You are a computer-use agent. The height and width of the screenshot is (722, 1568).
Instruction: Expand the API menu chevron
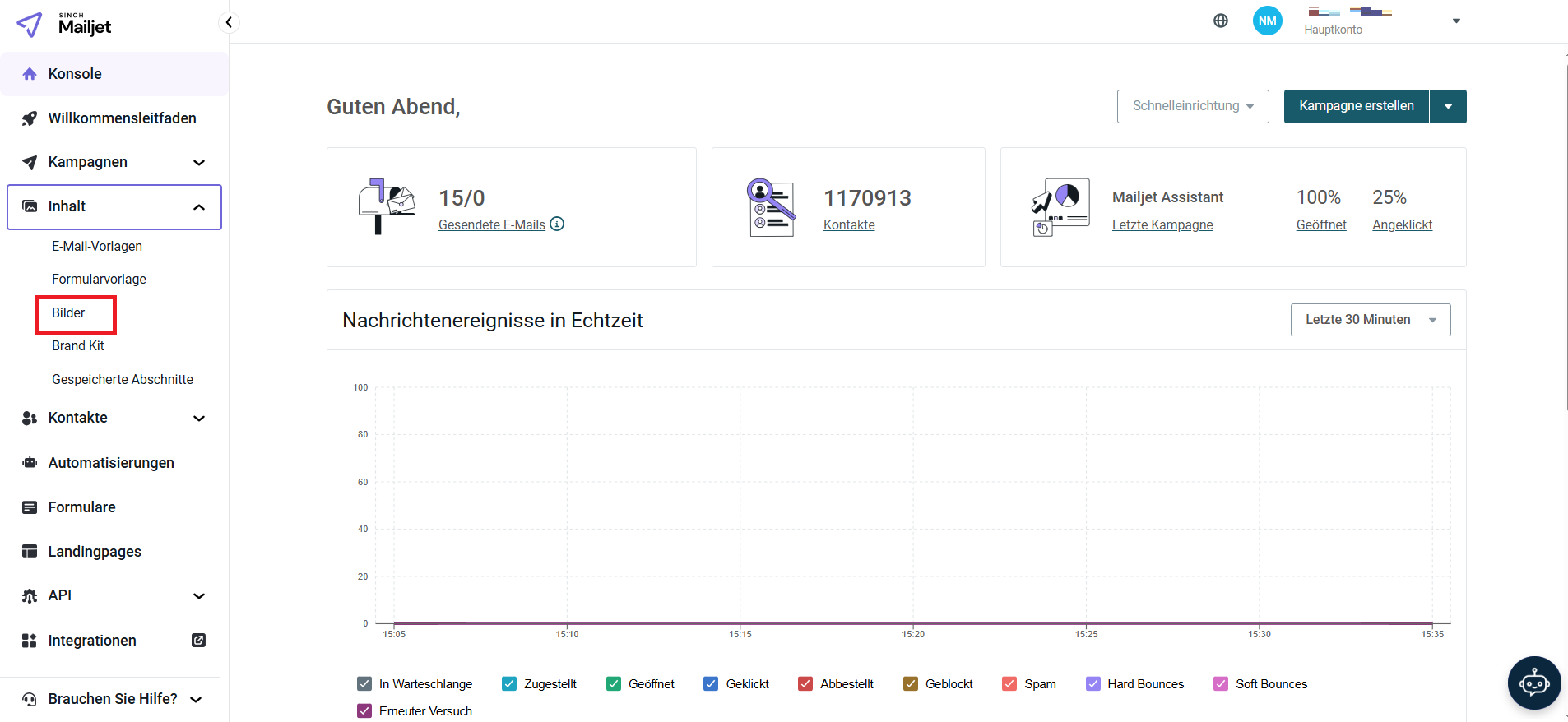pos(199,596)
